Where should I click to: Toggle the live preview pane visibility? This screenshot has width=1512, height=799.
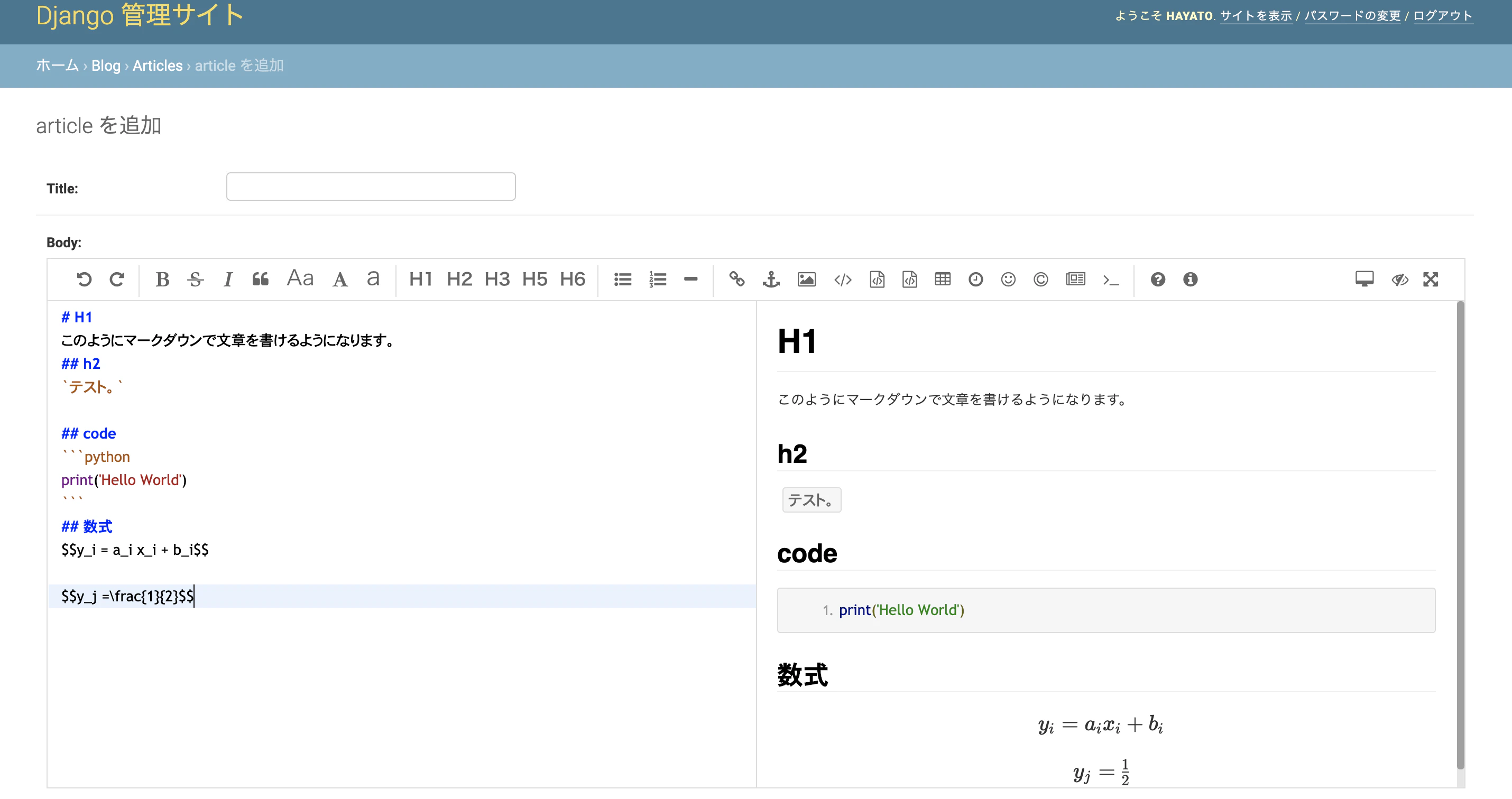[1400, 279]
